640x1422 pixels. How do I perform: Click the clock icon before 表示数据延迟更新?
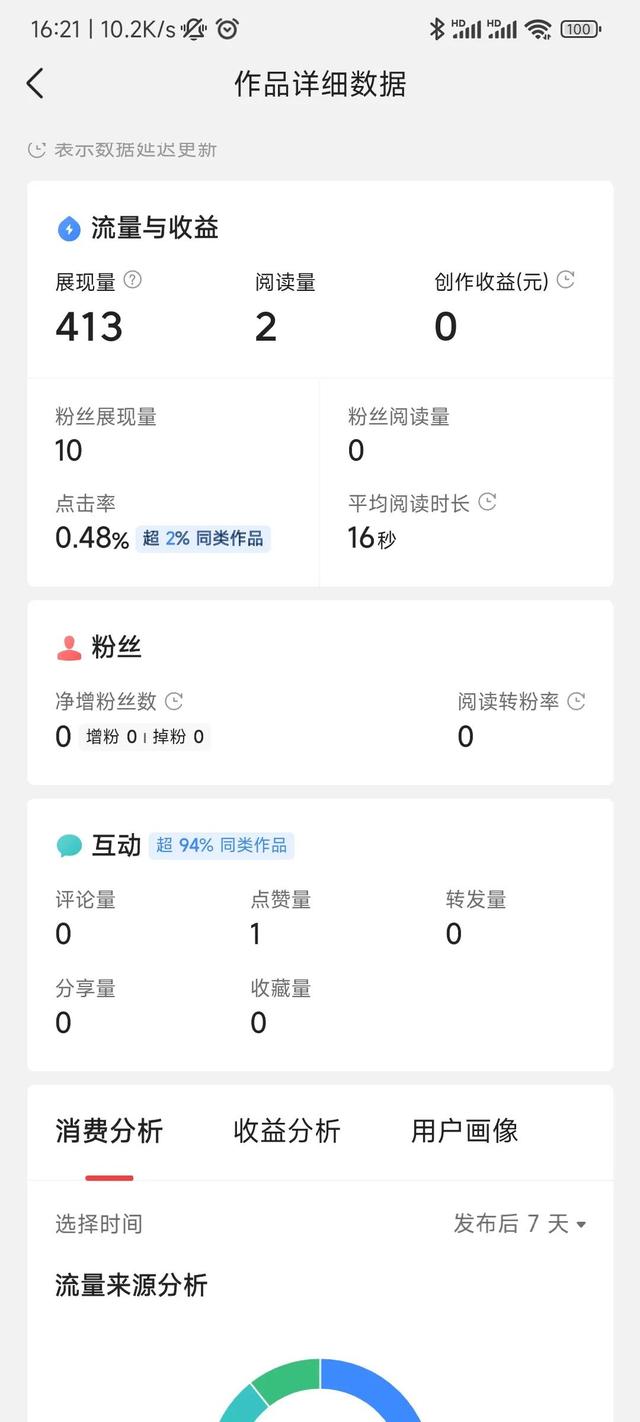click(x=35, y=148)
